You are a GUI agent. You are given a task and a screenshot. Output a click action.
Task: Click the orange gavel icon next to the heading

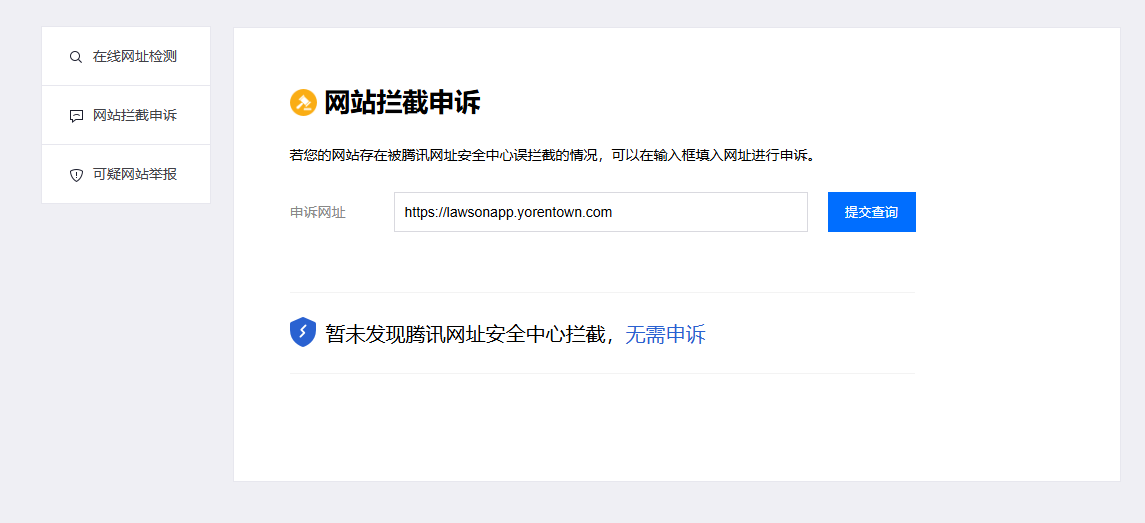[x=303, y=103]
